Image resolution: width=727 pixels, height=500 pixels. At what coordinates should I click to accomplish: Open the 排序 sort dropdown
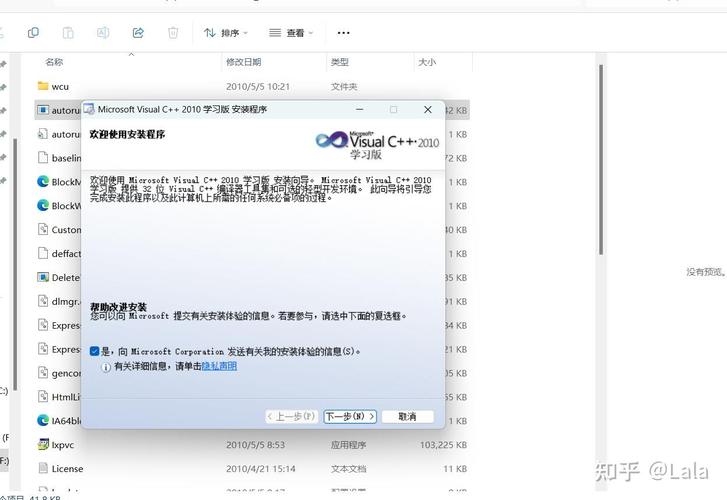coord(226,33)
